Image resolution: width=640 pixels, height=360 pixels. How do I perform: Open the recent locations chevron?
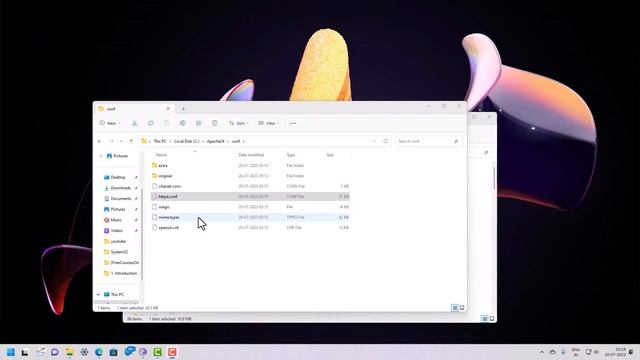(x=121, y=141)
